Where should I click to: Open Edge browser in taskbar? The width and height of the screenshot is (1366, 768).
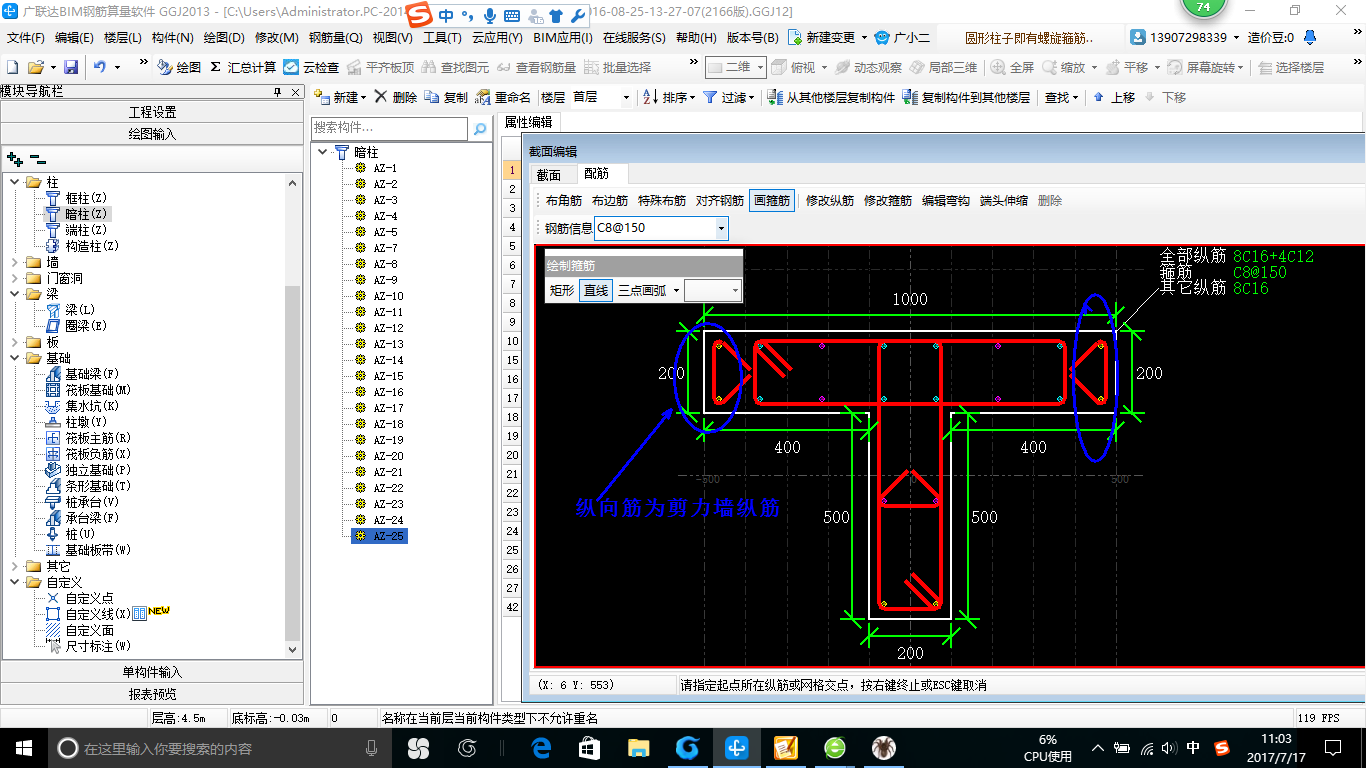(x=541, y=748)
